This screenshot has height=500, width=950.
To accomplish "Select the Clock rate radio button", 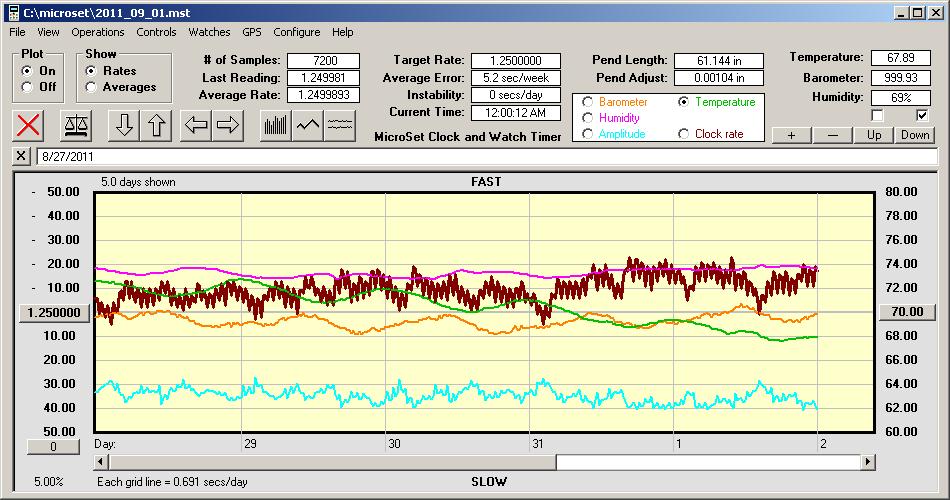I will pyautogui.click(x=683, y=134).
